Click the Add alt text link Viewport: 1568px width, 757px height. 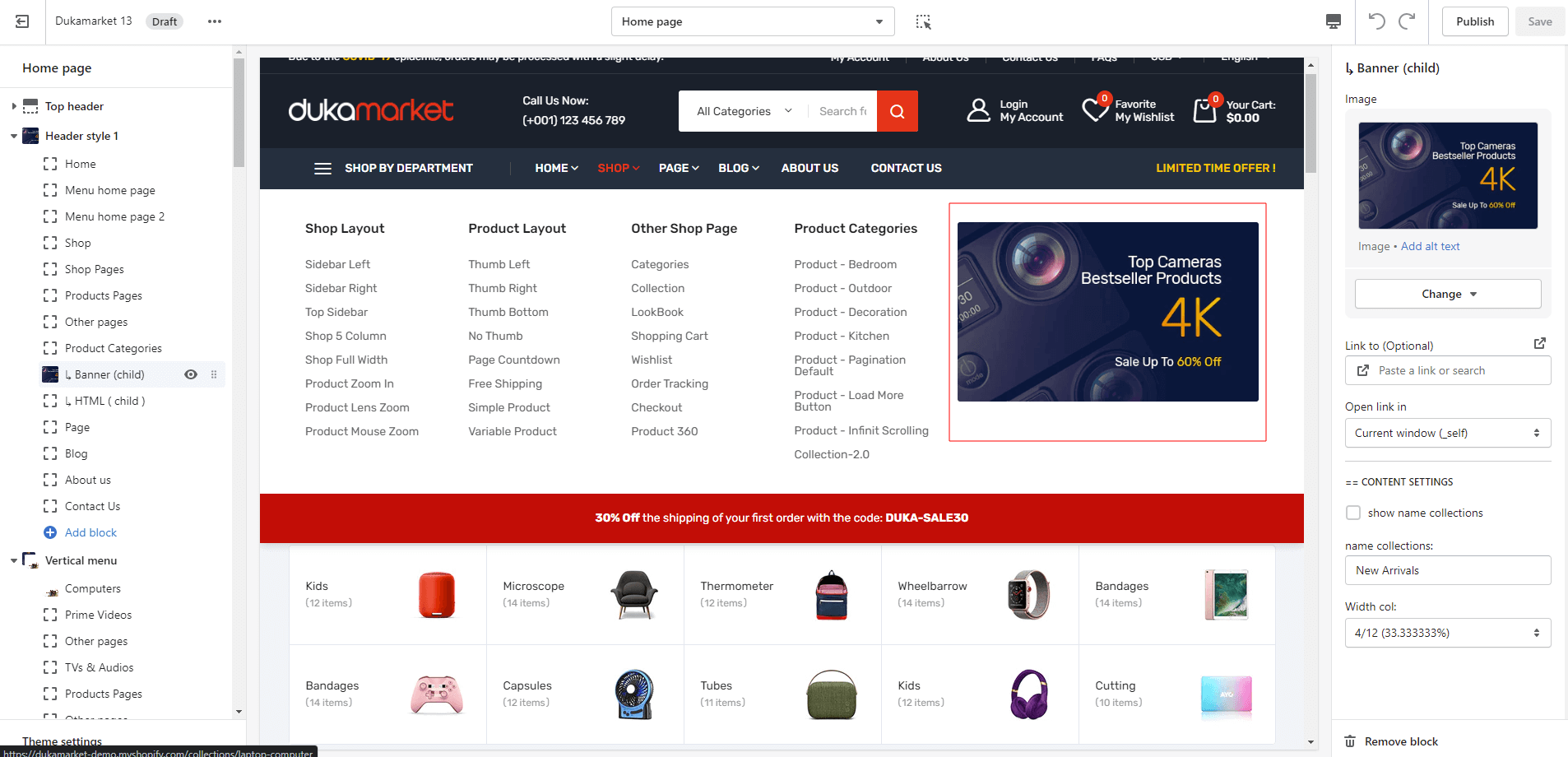(x=1430, y=246)
